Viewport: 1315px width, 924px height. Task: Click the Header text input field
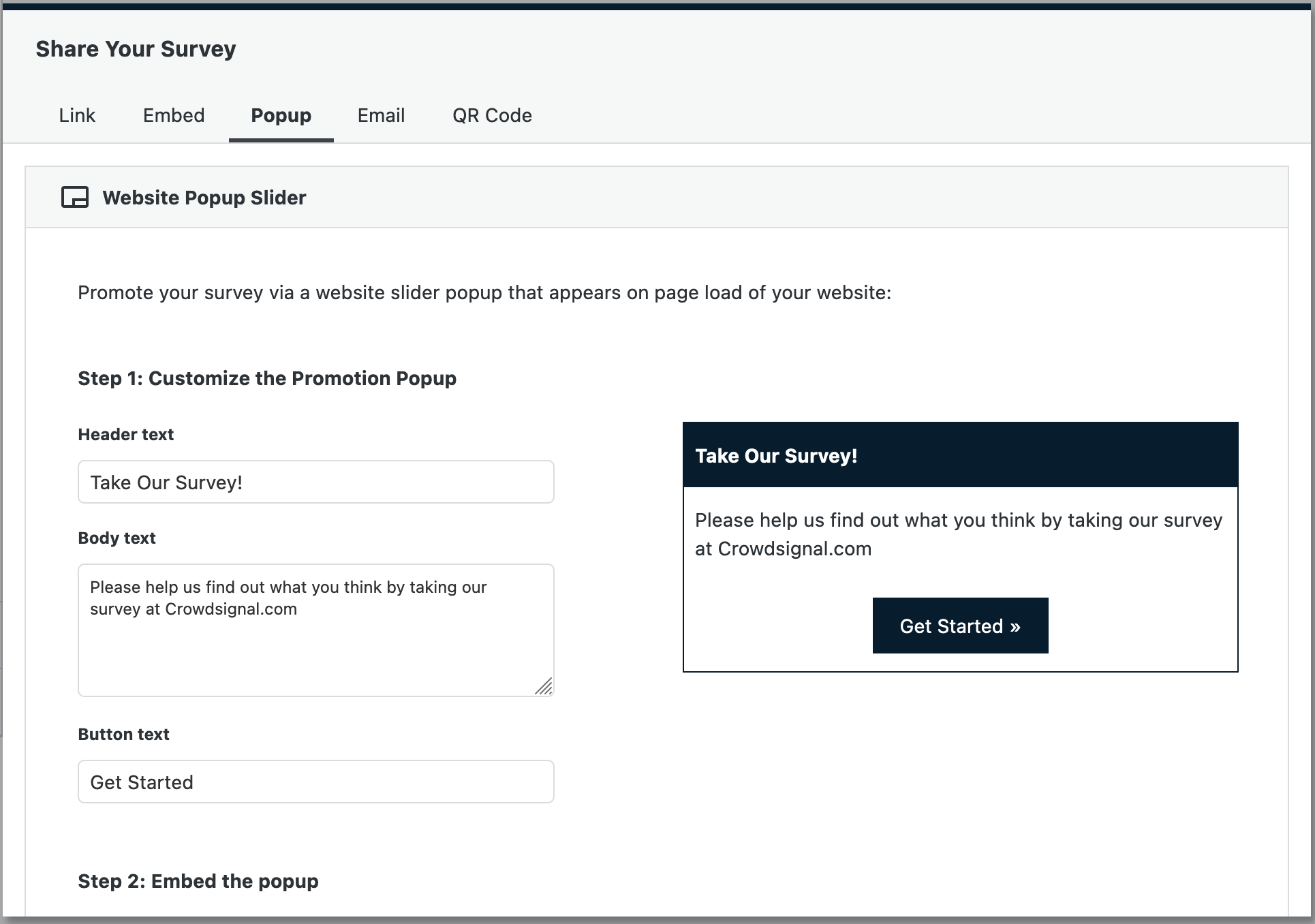[315, 482]
